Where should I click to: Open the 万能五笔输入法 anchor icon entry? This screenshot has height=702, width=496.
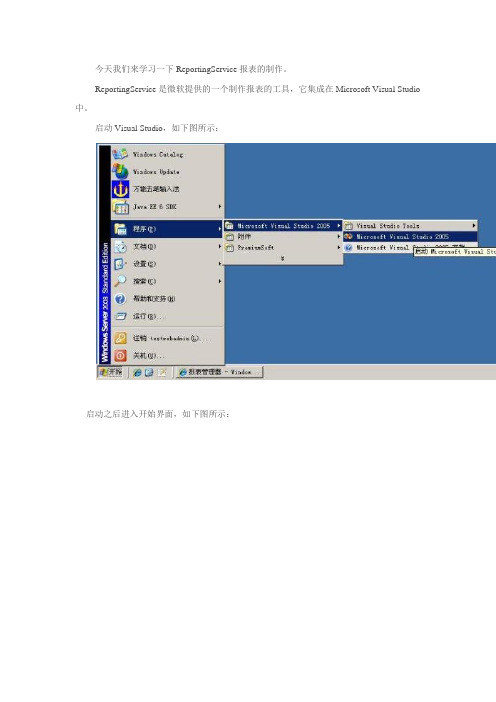pyautogui.click(x=167, y=189)
